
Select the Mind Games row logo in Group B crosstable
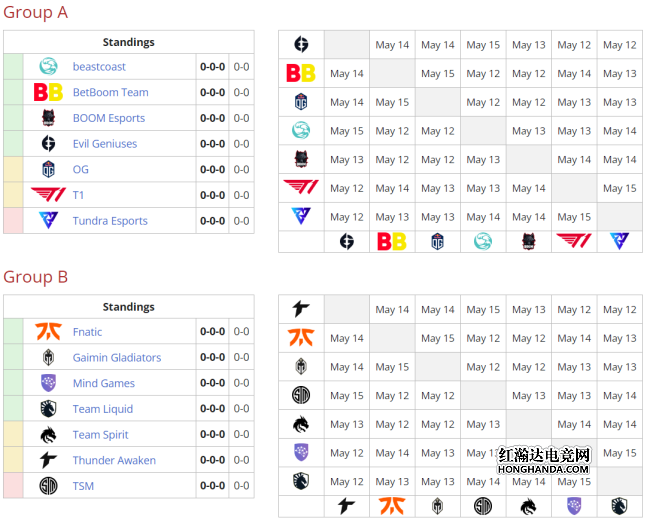301,452
